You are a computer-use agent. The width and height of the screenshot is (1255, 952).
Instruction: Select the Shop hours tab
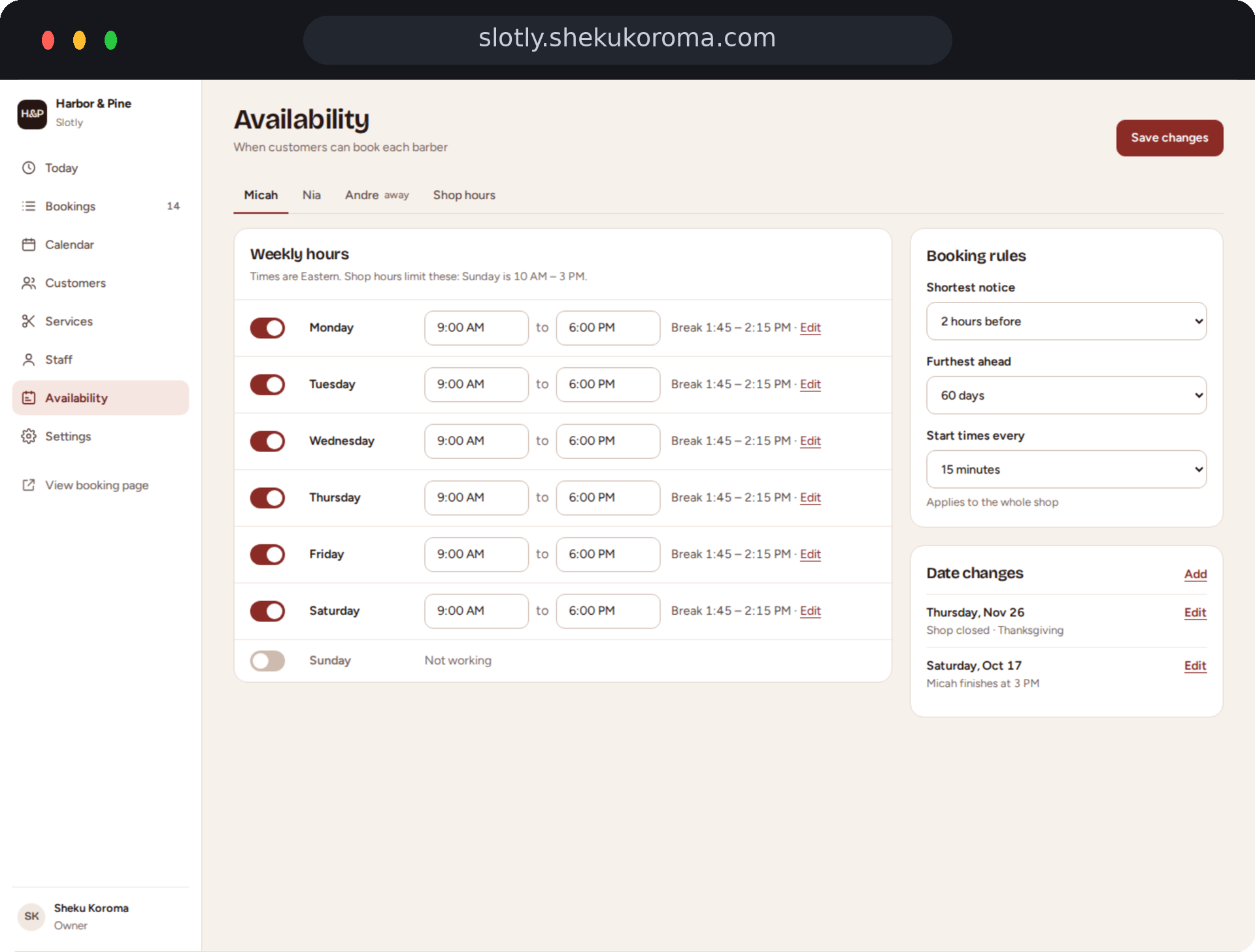(x=464, y=195)
